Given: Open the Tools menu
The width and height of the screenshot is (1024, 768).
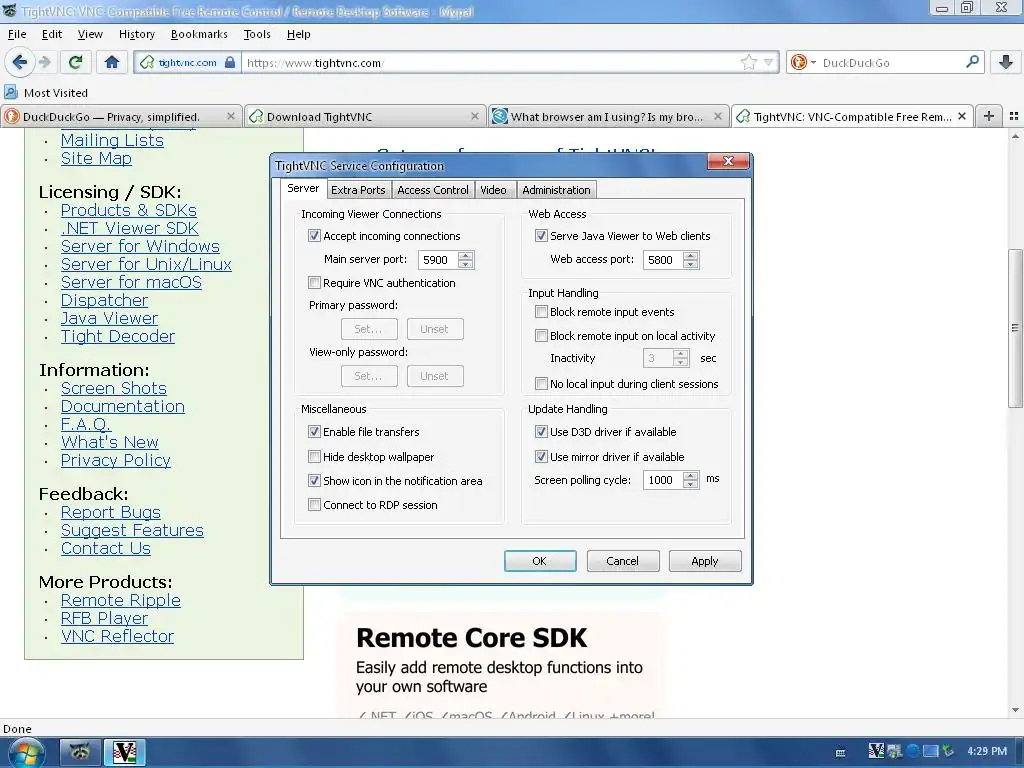Looking at the screenshot, I should click(257, 34).
